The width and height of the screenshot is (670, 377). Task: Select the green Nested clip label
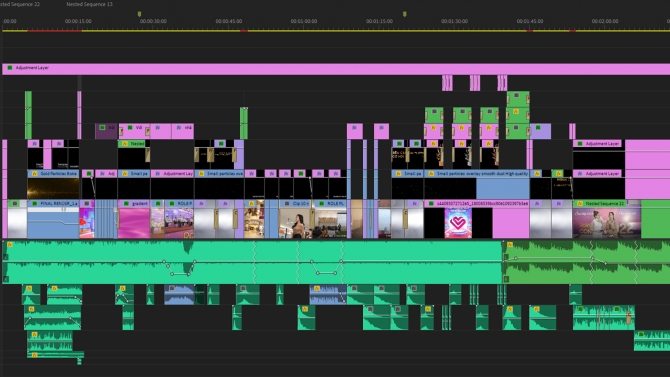coord(137,144)
